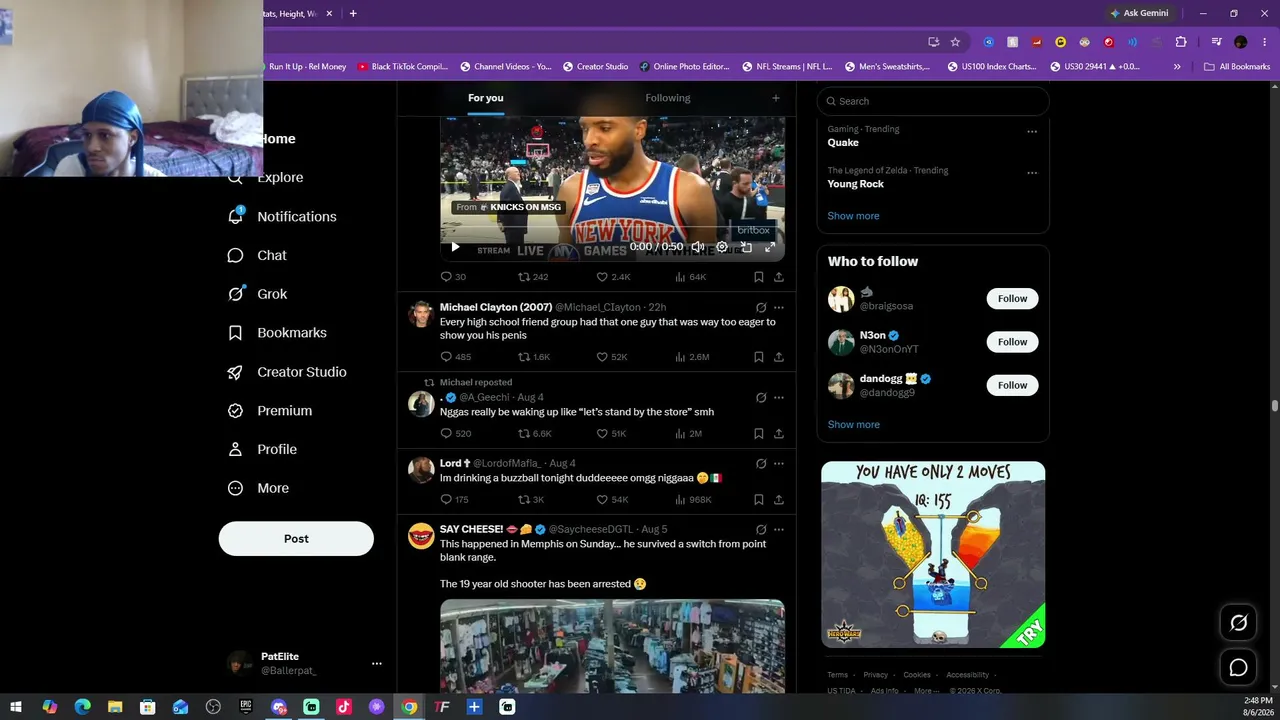Add a timeline tab with the plus icon
The width and height of the screenshot is (1280, 720).
coord(775,98)
